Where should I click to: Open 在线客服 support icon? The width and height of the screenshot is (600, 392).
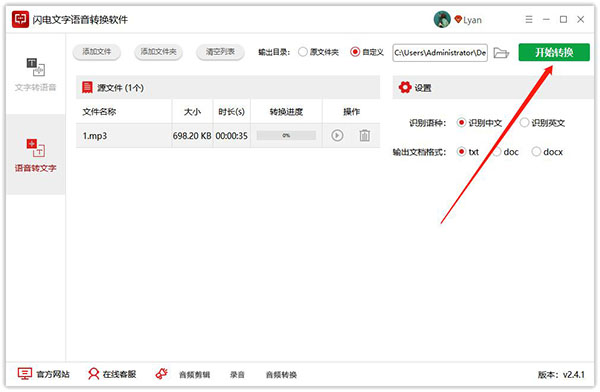tap(93, 374)
